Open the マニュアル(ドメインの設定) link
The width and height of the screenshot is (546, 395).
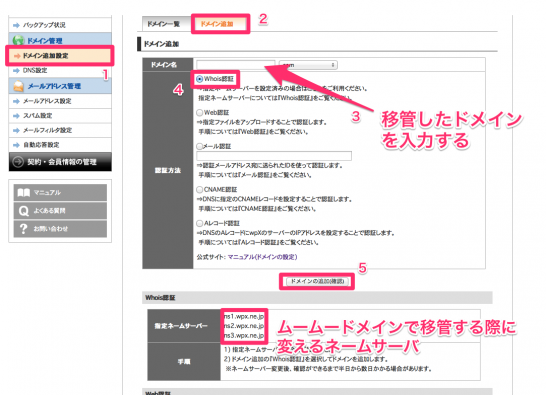coord(263,257)
